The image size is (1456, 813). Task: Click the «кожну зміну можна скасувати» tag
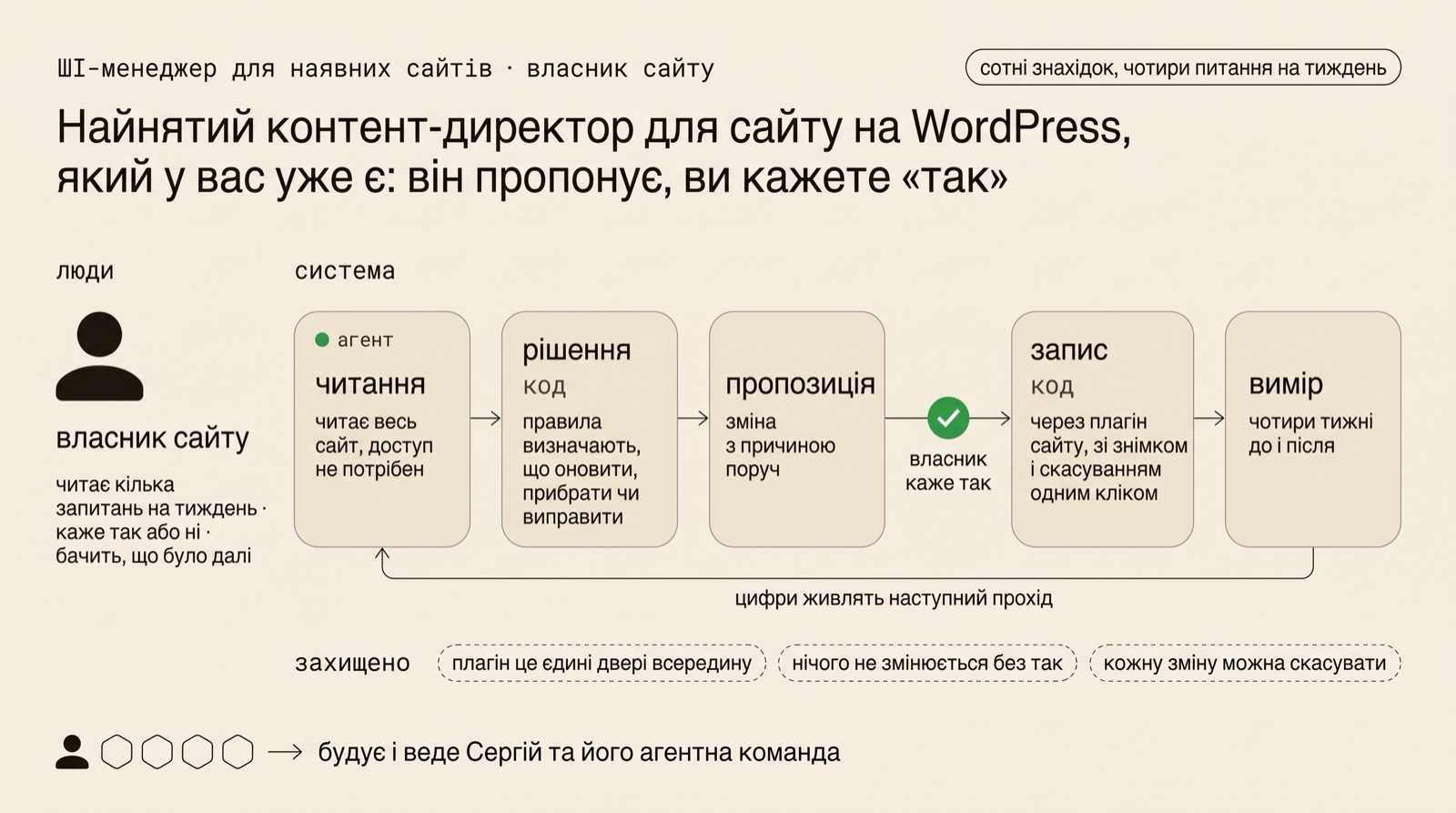[1245, 663]
